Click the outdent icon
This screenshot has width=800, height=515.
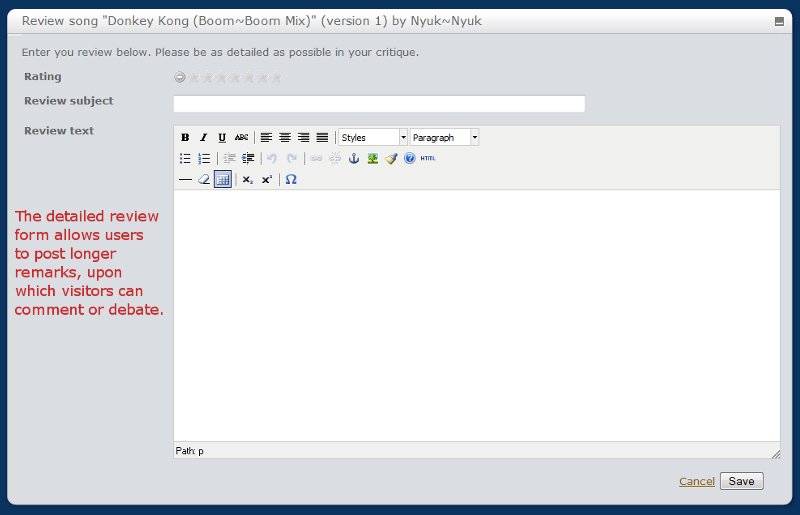[x=229, y=158]
